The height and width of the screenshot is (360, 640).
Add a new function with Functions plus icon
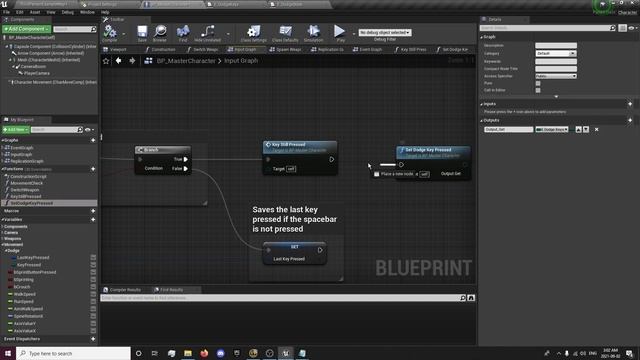tap(93, 169)
